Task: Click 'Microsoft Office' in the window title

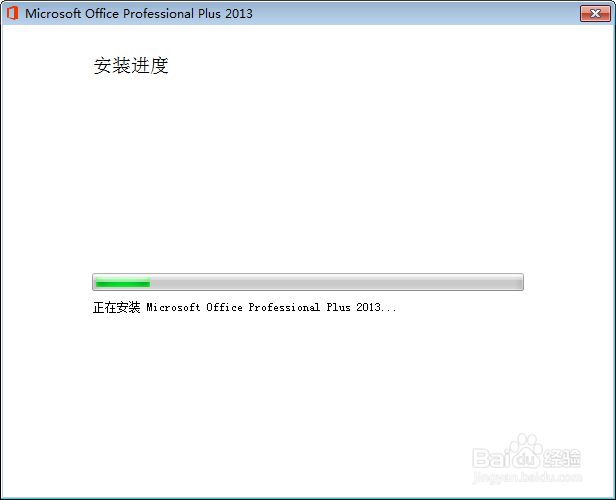Action: coord(72,13)
